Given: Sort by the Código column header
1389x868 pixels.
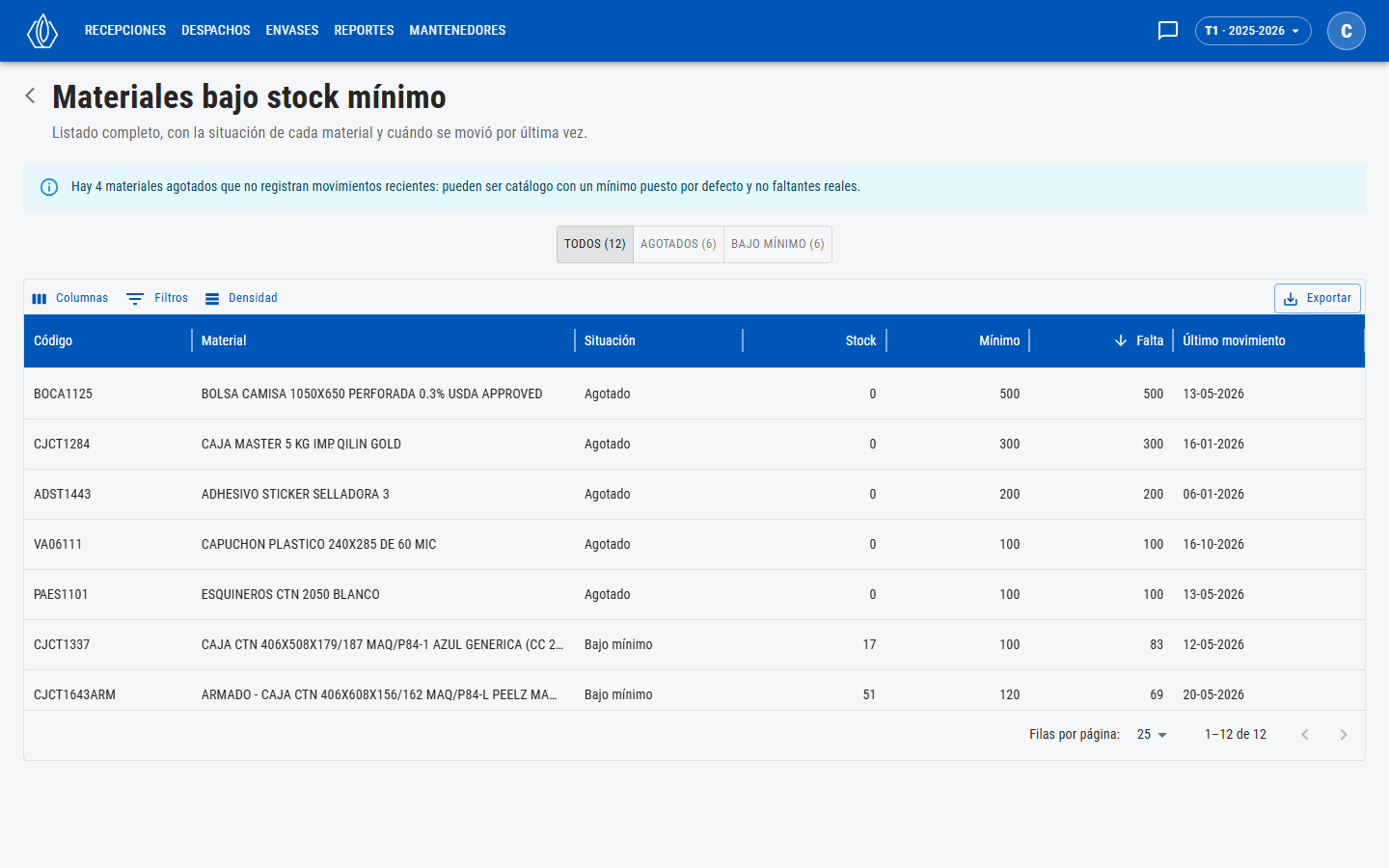Looking at the screenshot, I should [x=53, y=340].
